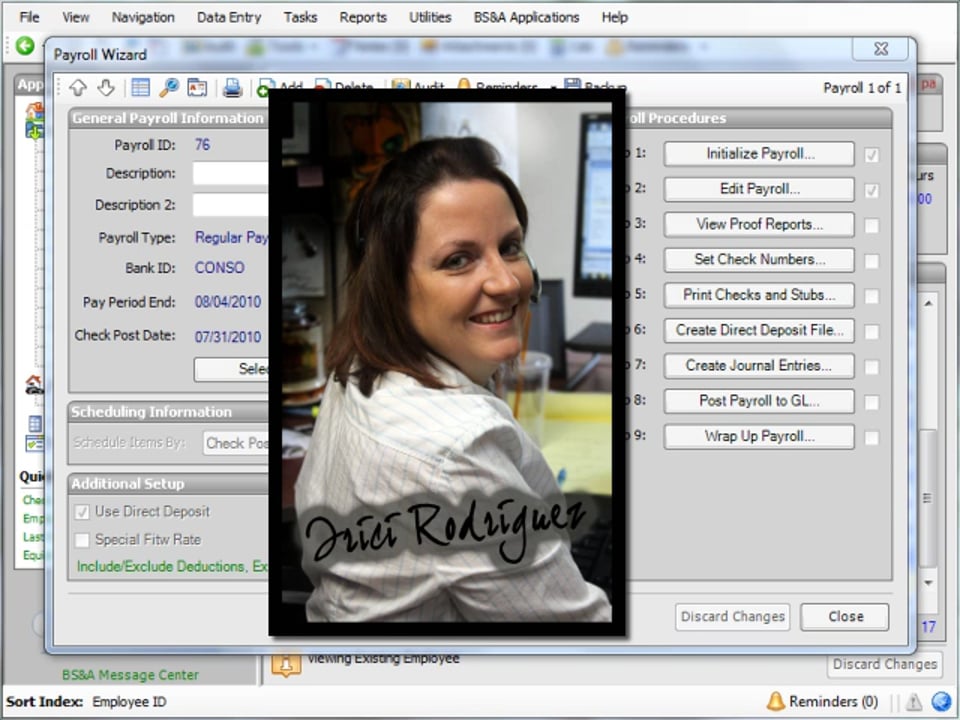The height and width of the screenshot is (720, 960).
Task: Click the previous record up arrow icon
Action: [78, 88]
